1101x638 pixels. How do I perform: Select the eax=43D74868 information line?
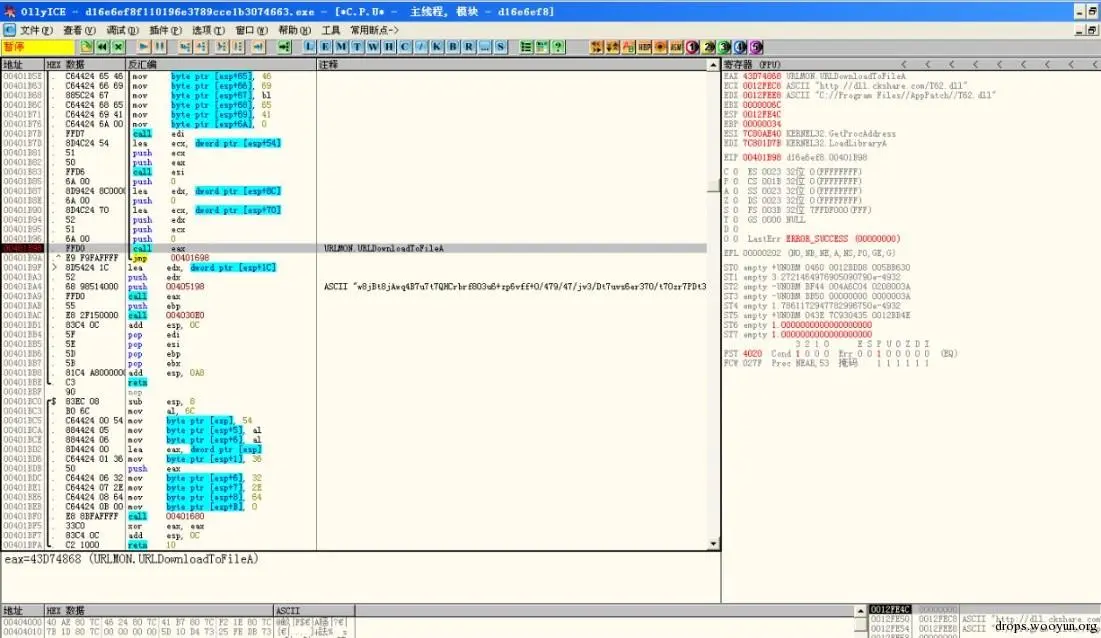pyautogui.click(x=131, y=559)
